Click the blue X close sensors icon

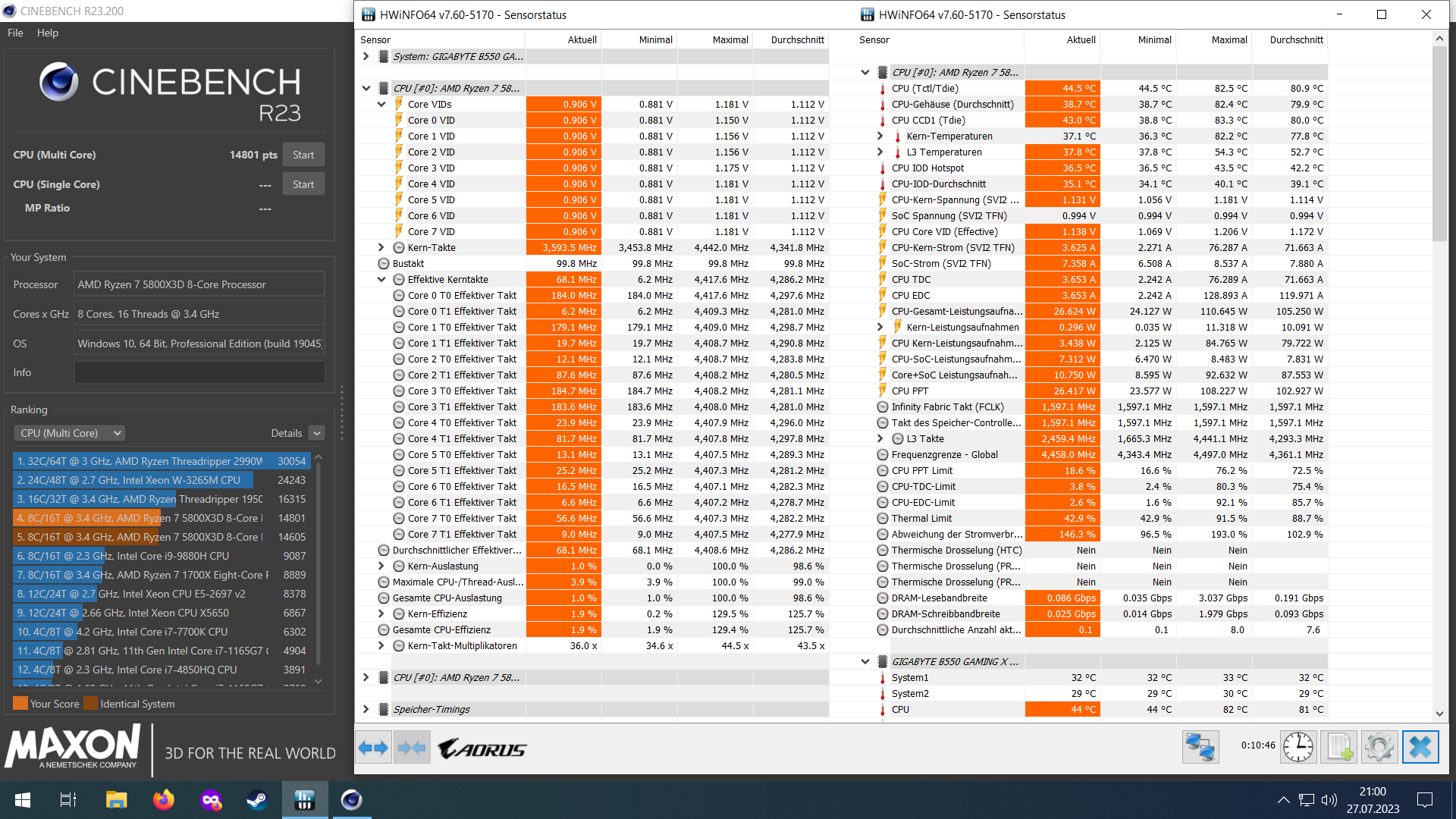1420,747
